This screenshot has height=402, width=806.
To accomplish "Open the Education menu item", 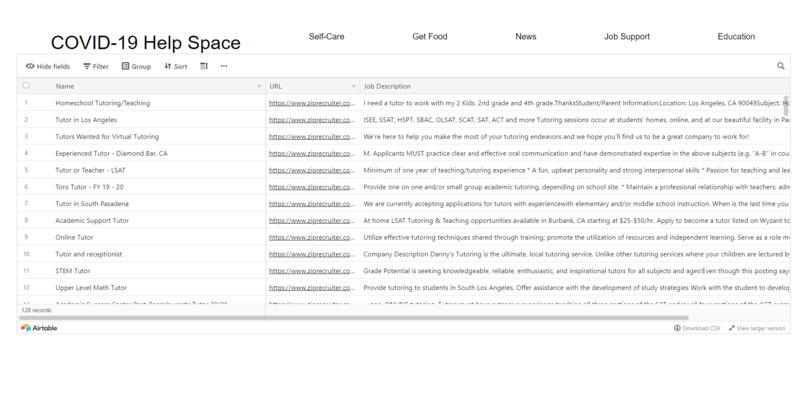I will (736, 36).
